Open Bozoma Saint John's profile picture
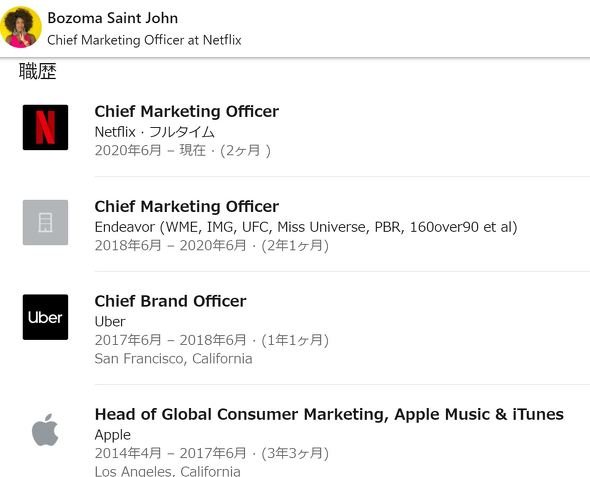The width and height of the screenshot is (590, 477). point(21,27)
